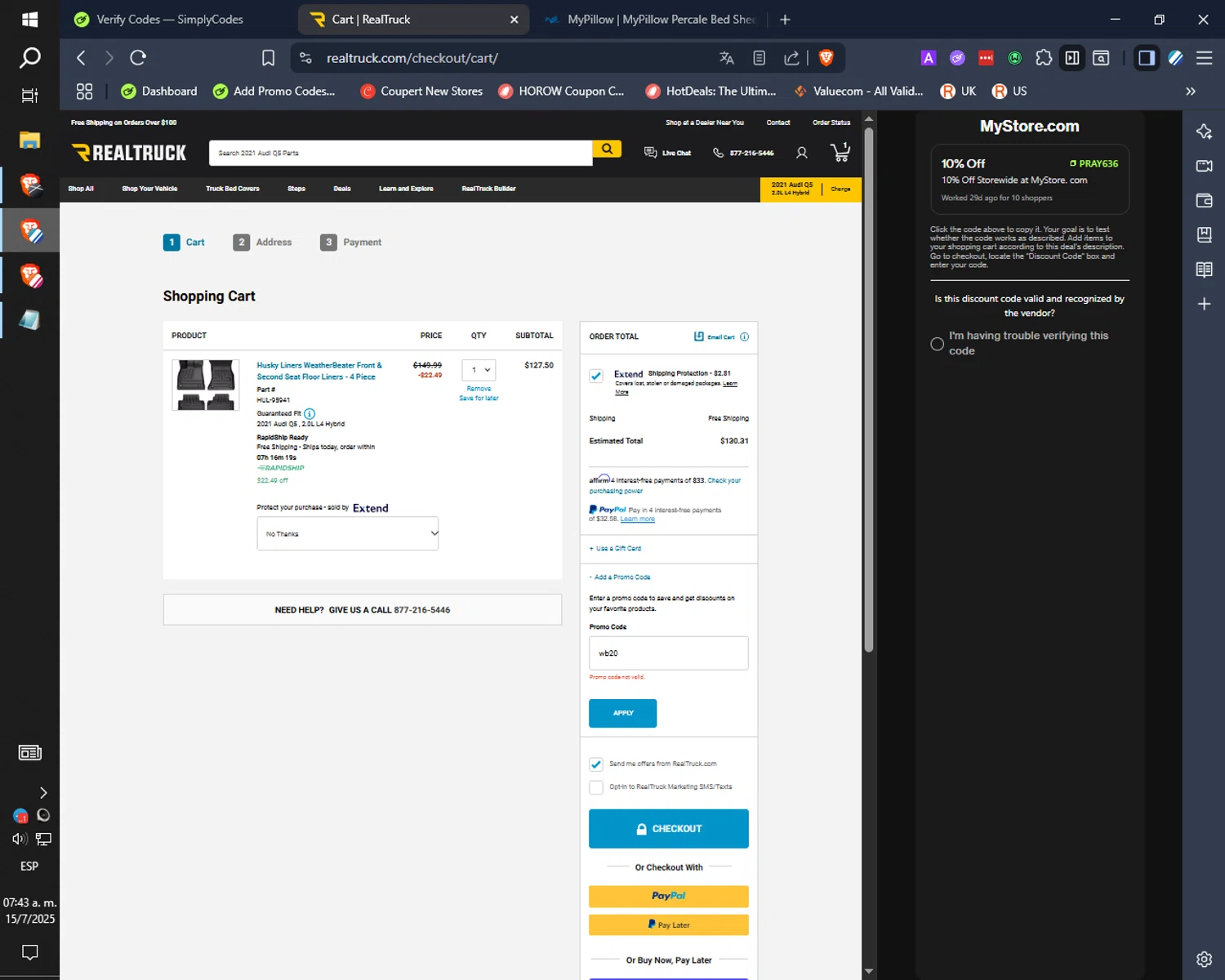Enable Opt-in to RealTruck Marketing SMS checkbox

click(596, 787)
